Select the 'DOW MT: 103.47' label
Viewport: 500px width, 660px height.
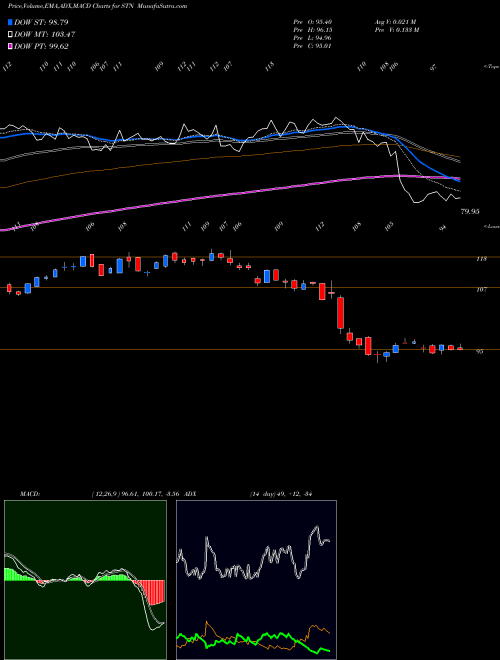point(45,35)
